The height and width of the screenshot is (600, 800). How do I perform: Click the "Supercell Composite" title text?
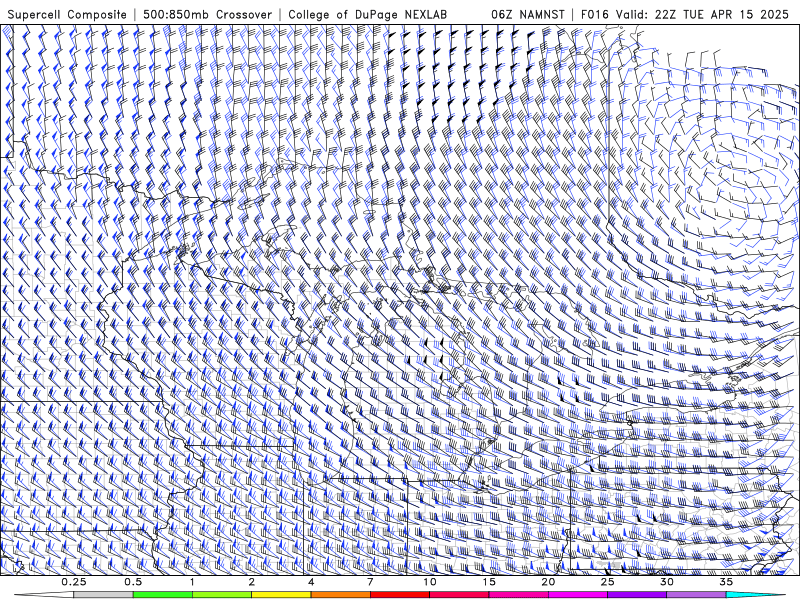(67, 15)
